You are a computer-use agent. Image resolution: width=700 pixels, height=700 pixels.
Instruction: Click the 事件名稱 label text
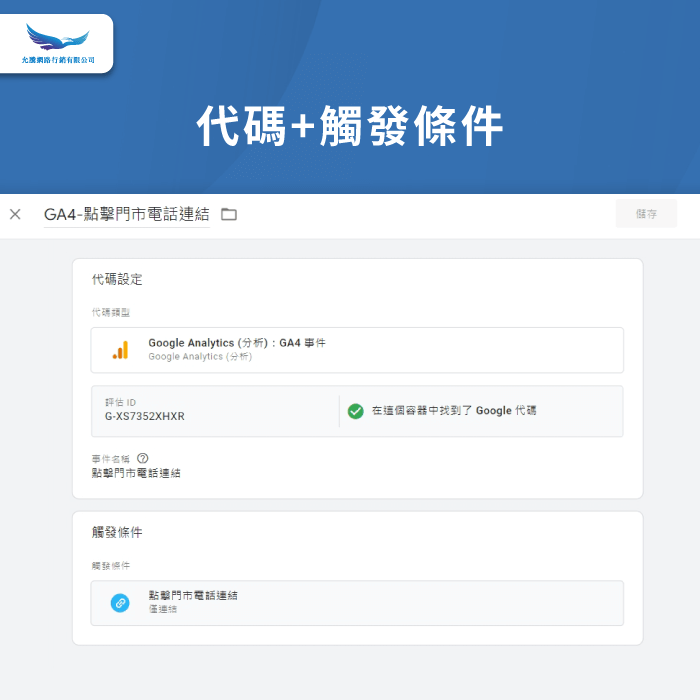coord(110,458)
